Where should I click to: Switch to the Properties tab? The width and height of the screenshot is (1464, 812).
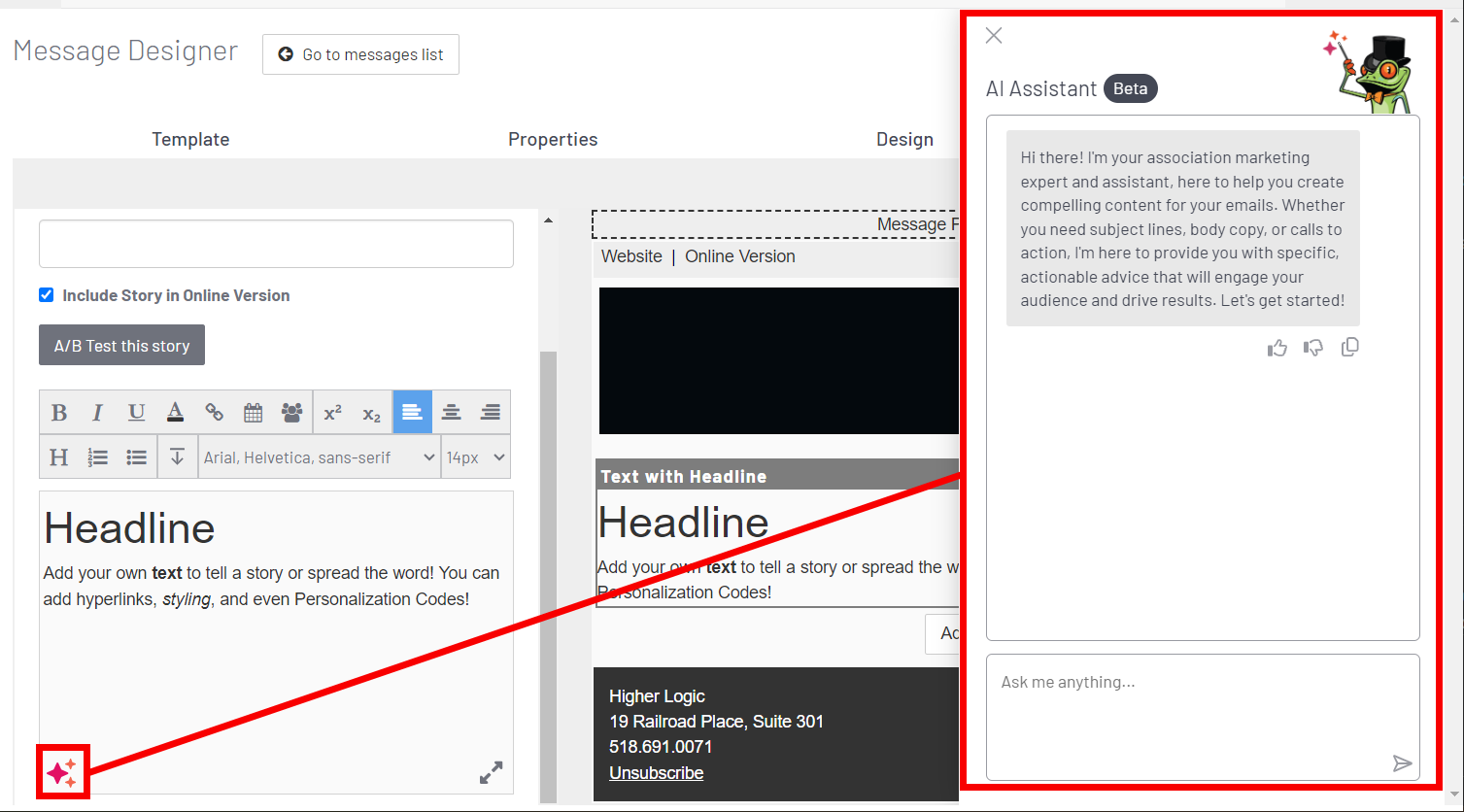click(553, 140)
